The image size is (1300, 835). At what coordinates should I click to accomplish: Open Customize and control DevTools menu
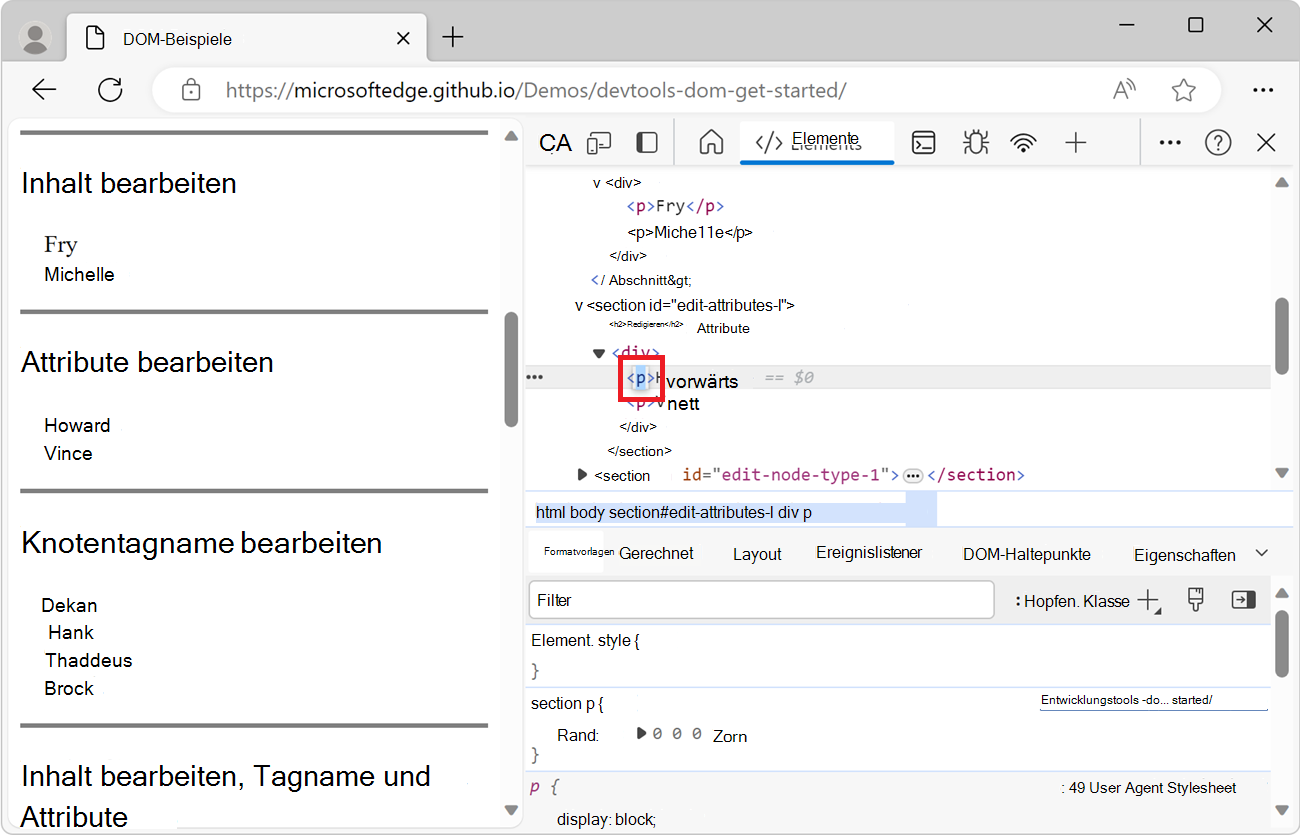(1170, 143)
